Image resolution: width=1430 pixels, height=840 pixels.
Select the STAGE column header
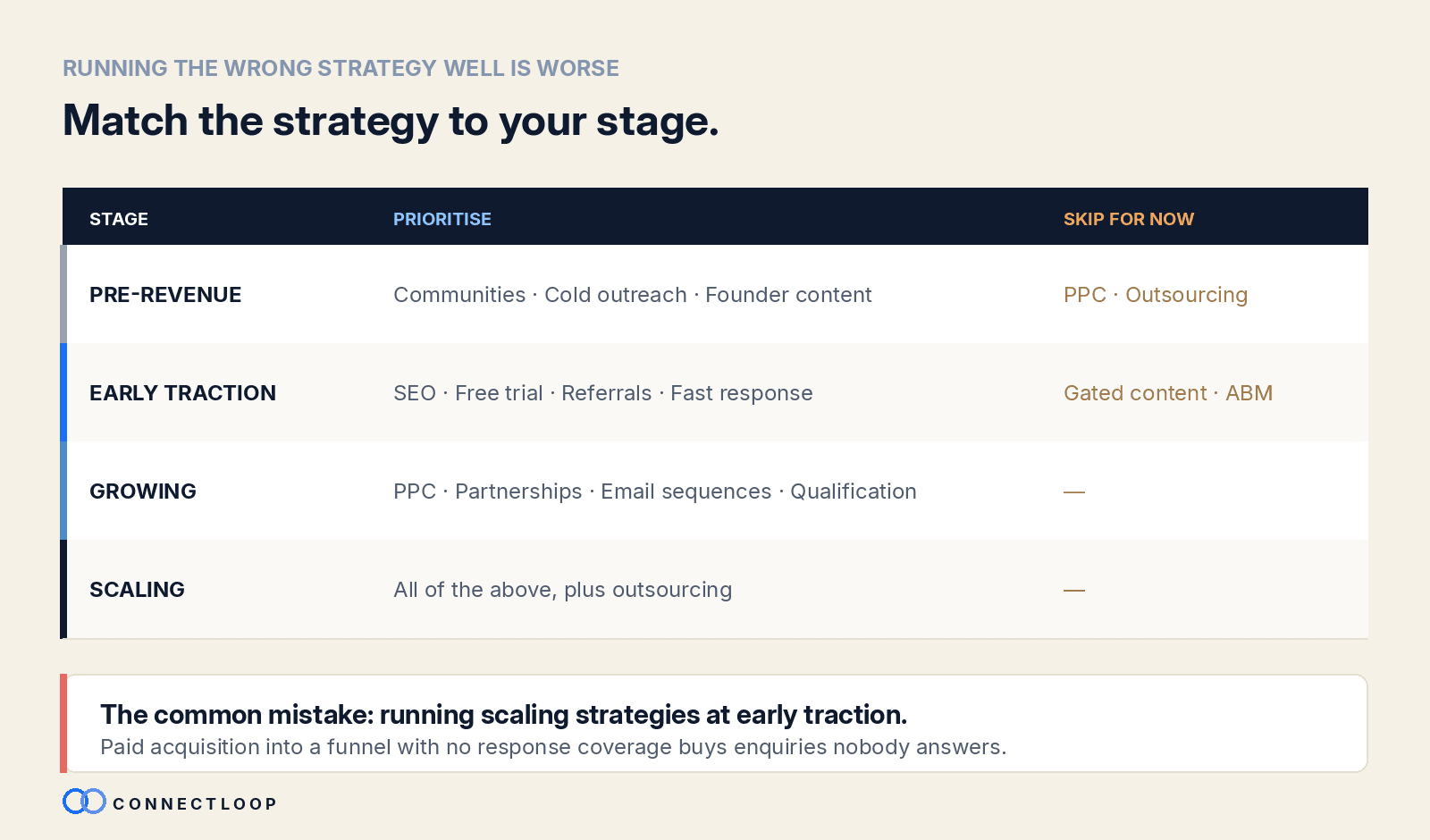(x=119, y=219)
